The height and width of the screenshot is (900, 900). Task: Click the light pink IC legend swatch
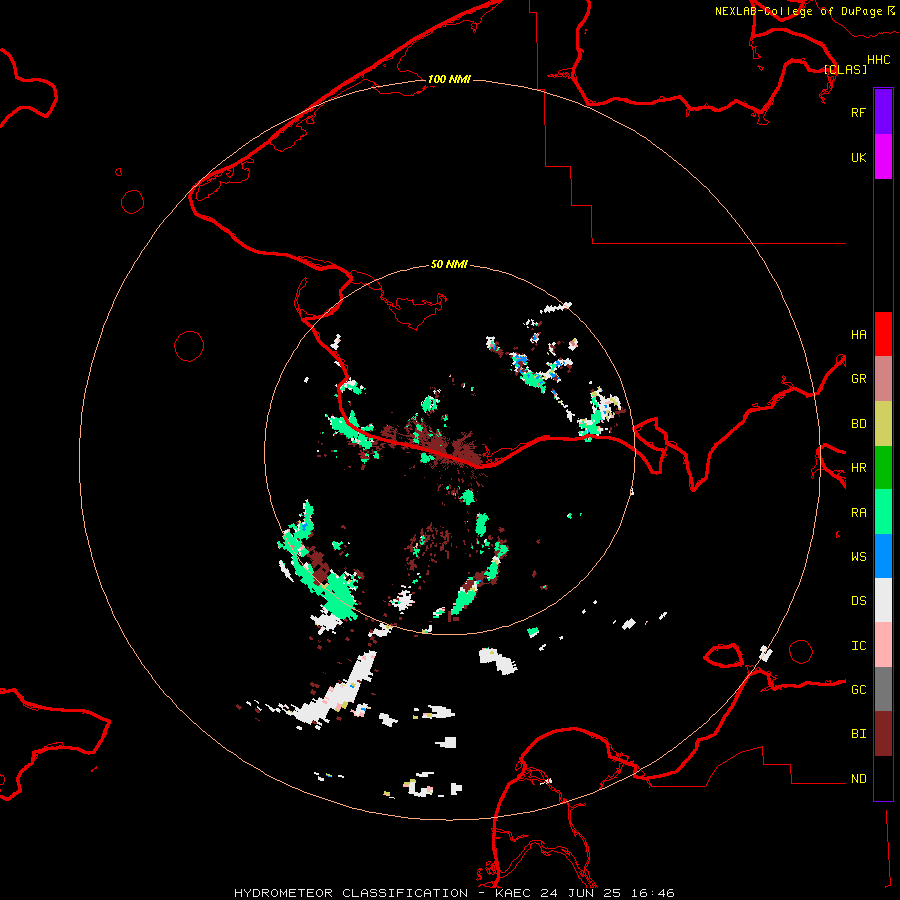883,645
